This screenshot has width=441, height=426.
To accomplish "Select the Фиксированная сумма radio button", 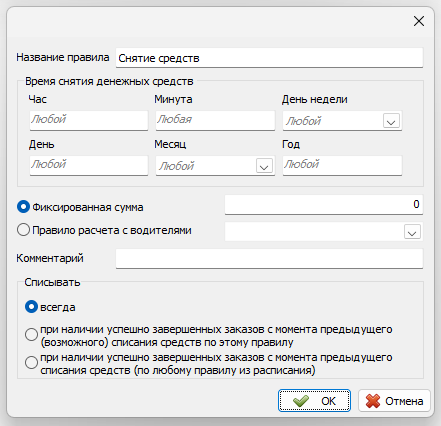I will [x=23, y=207].
